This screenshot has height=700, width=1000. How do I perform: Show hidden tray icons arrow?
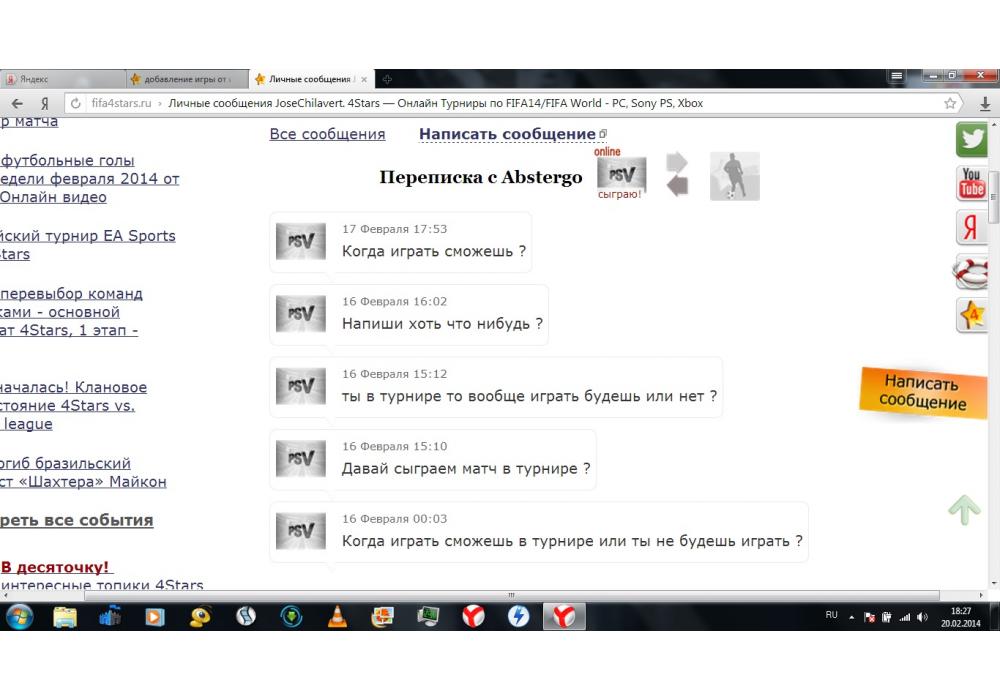tap(851, 616)
